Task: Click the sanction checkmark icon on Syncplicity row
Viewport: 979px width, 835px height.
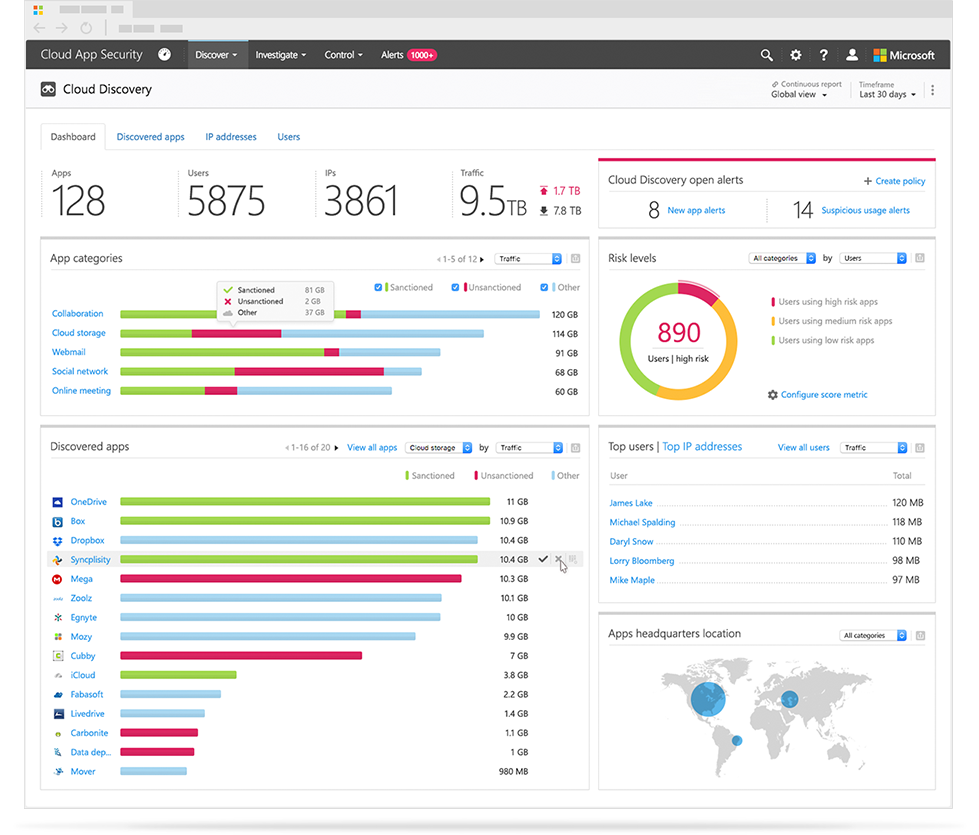Action: [x=543, y=560]
